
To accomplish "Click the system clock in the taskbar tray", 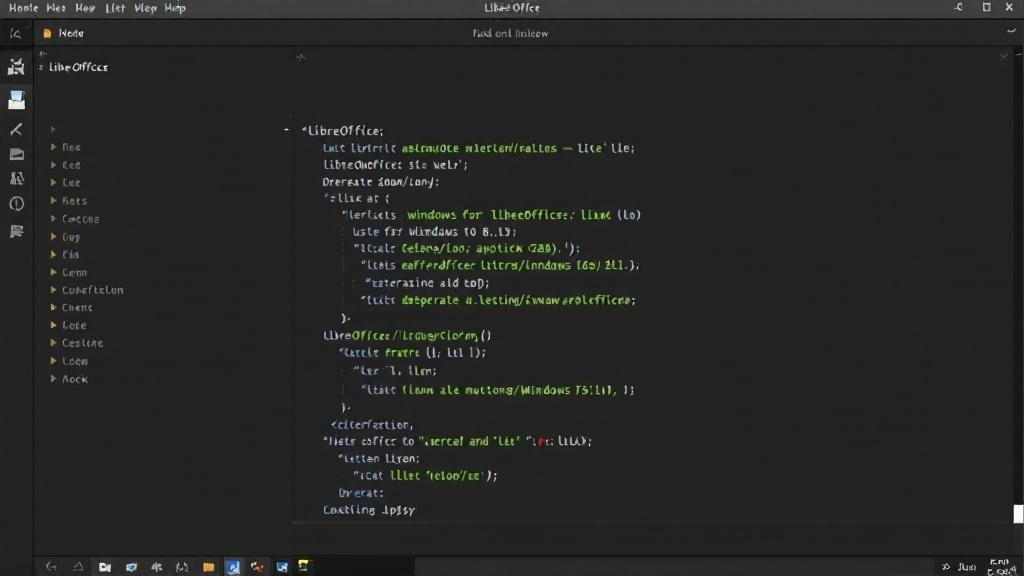I will pos(1001,567).
